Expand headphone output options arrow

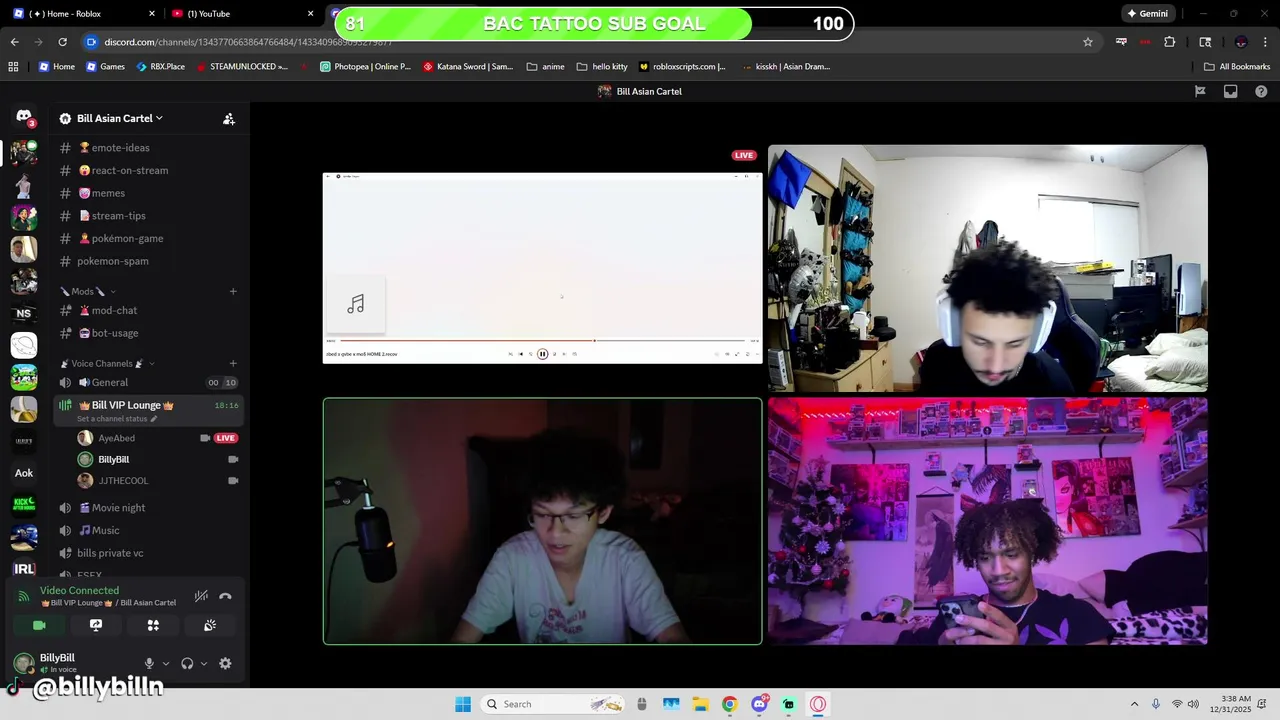(204, 663)
